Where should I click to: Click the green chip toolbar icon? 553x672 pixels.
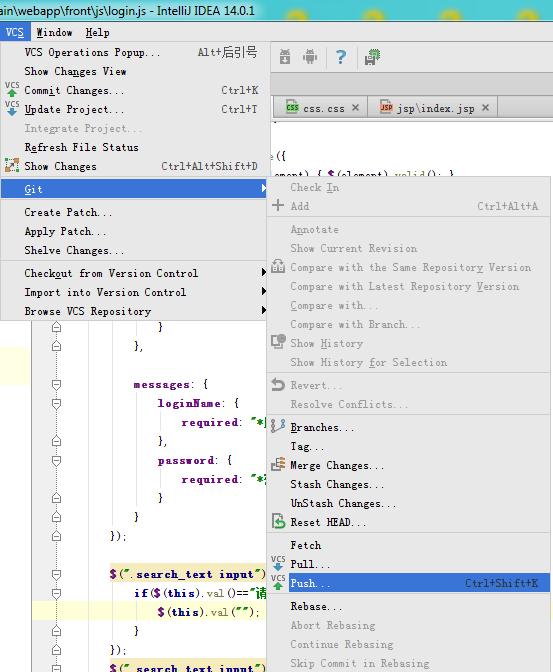[x=372, y=57]
